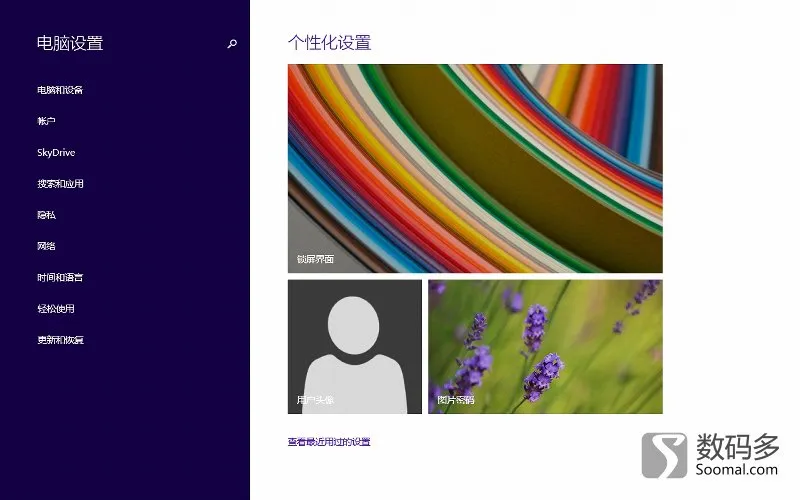Open 搜索和应用 settings category
The height and width of the screenshot is (500, 800).
pyautogui.click(x=60, y=184)
